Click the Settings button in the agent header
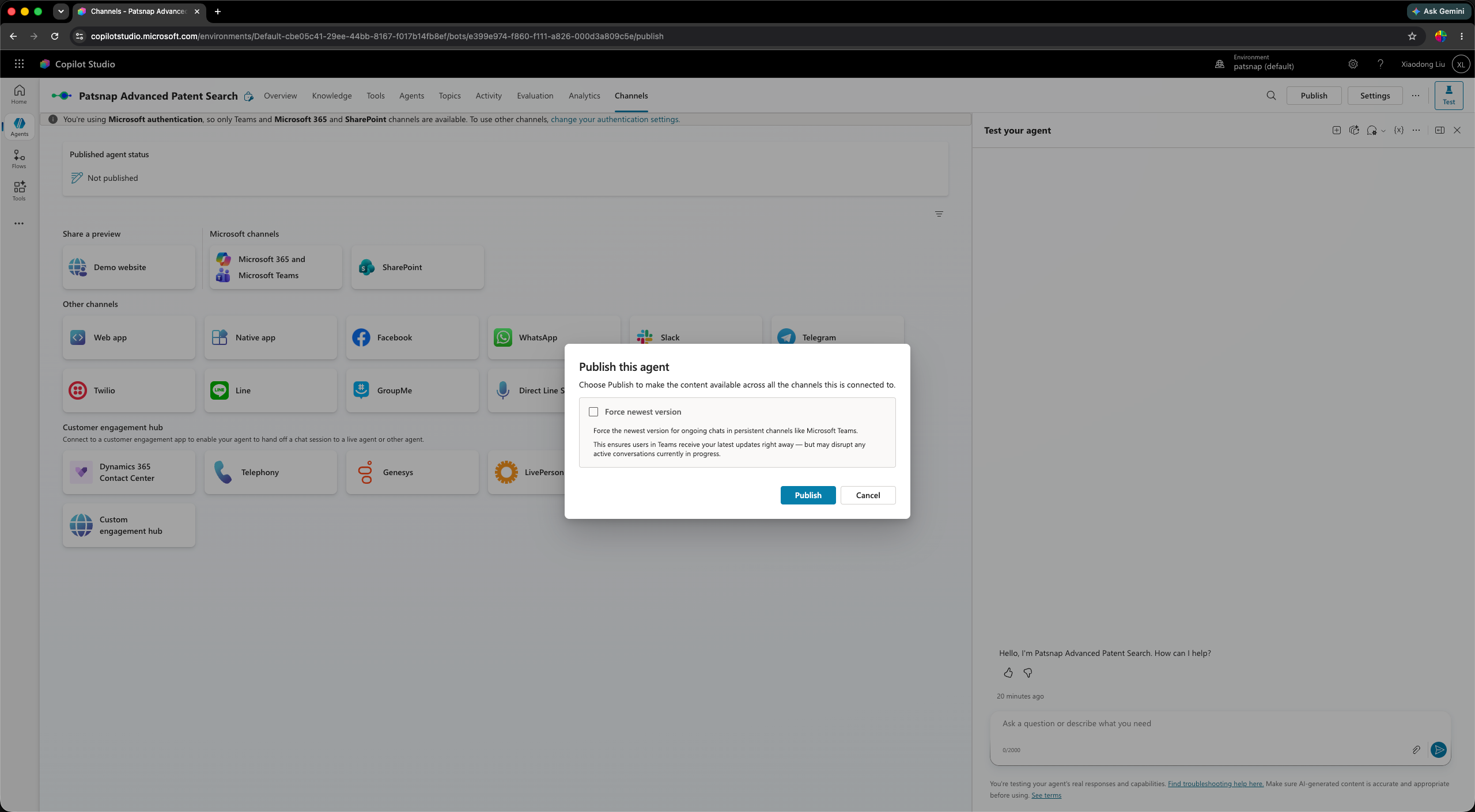Image resolution: width=1475 pixels, height=812 pixels. coord(1375,96)
